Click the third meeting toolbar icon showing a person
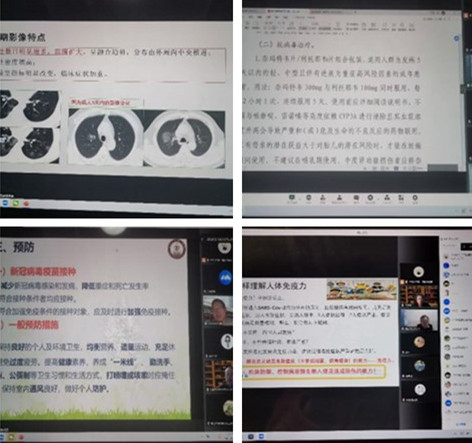The image size is (472, 443). (323, 198)
